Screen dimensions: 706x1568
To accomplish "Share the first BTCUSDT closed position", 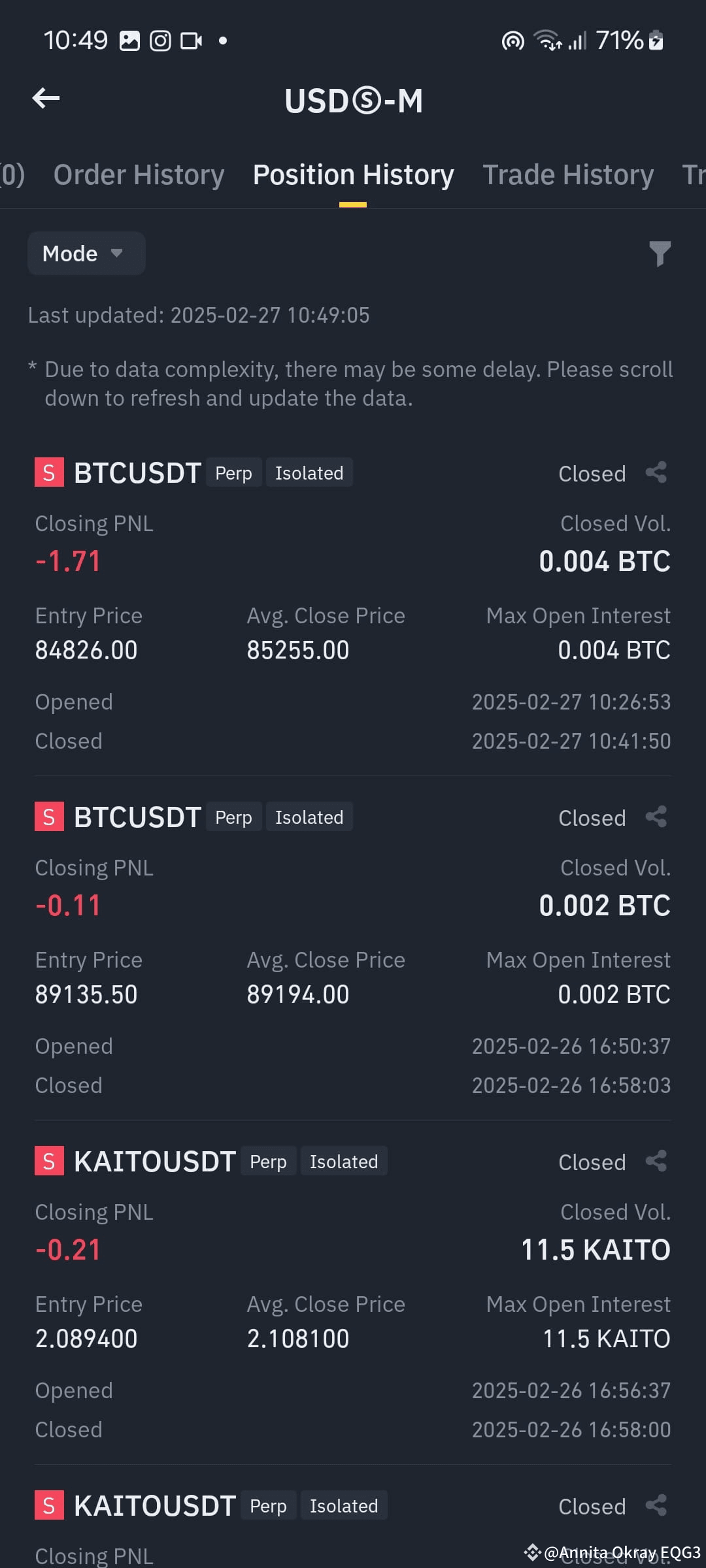I will (x=656, y=472).
